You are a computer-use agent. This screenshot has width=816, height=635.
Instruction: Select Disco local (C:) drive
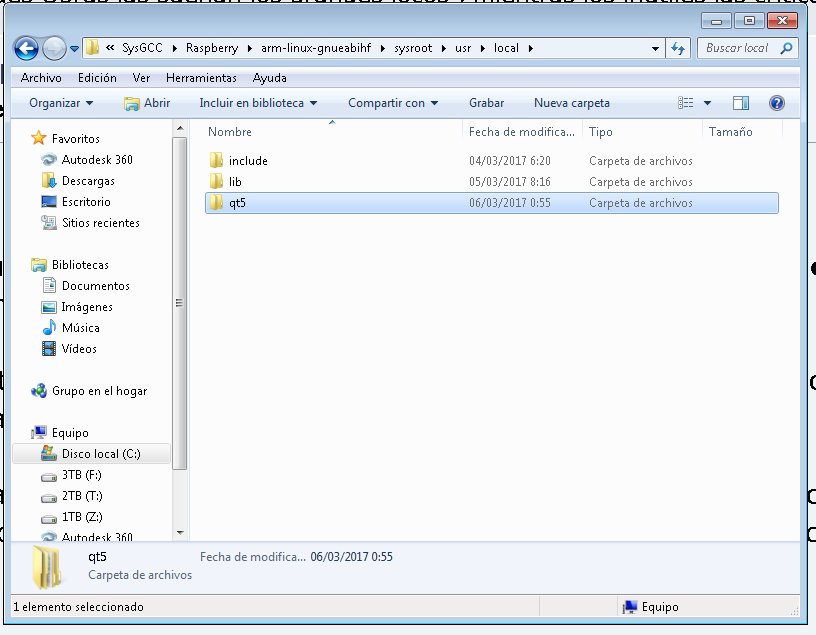[101, 453]
